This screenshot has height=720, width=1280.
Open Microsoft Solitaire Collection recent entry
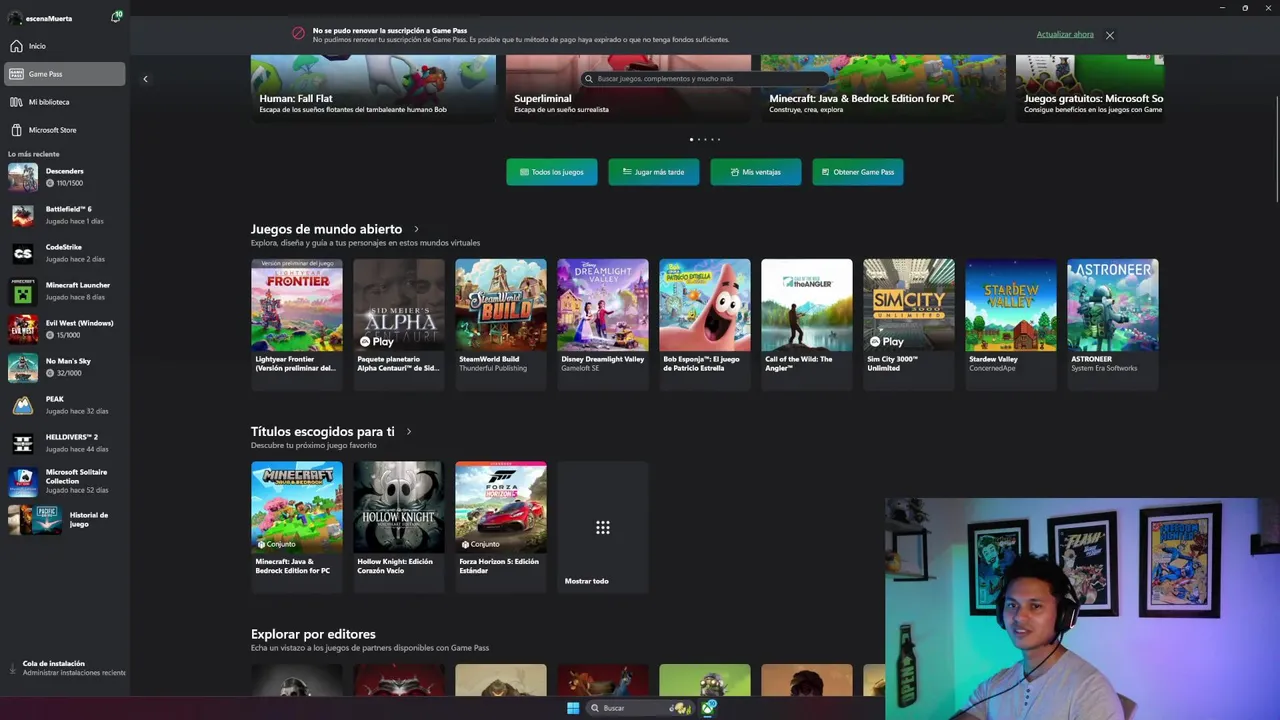[x=65, y=481]
